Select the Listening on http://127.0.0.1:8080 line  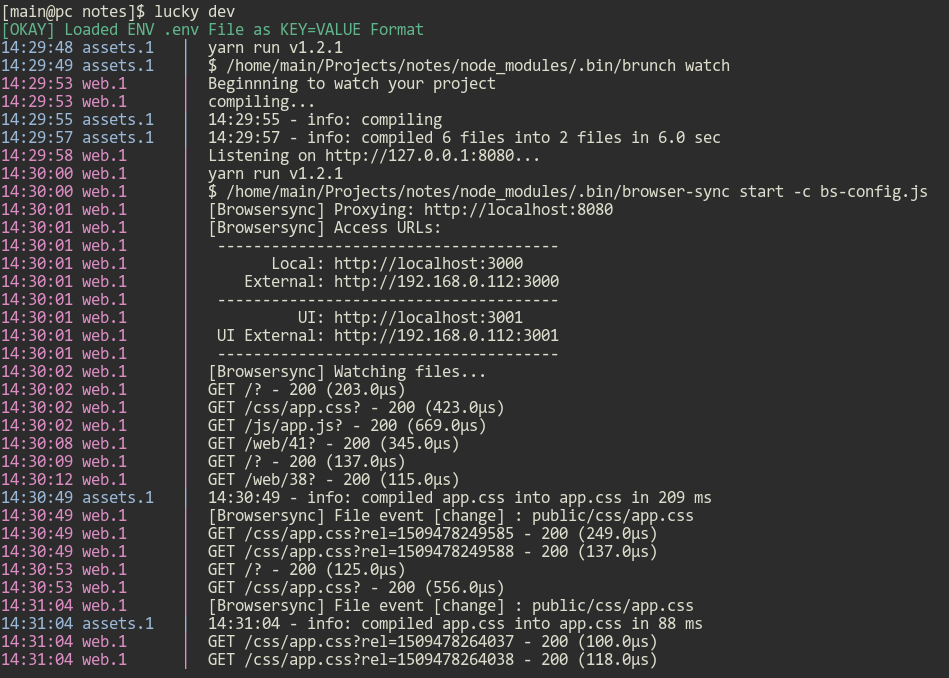point(373,156)
